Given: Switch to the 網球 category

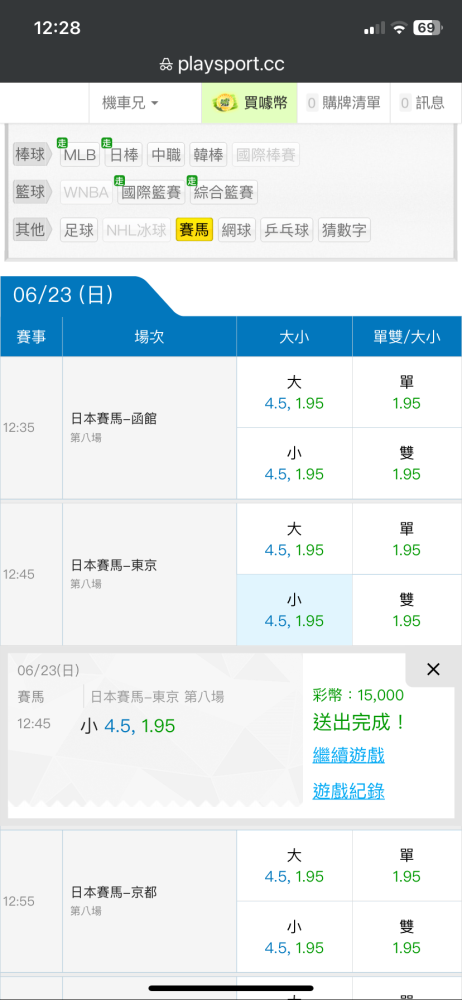Looking at the screenshot, I should tap(237, 230).
